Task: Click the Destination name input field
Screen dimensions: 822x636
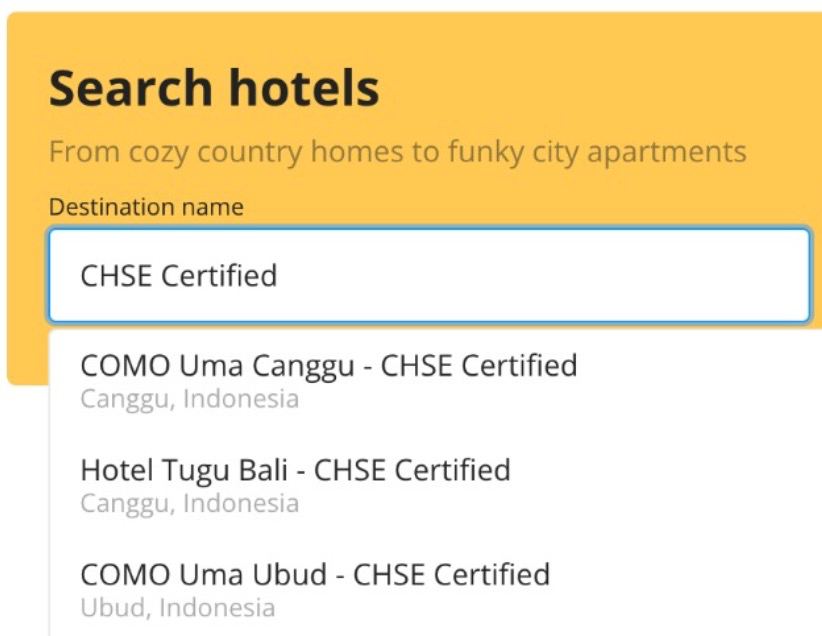Action: [x=428, y=275]
